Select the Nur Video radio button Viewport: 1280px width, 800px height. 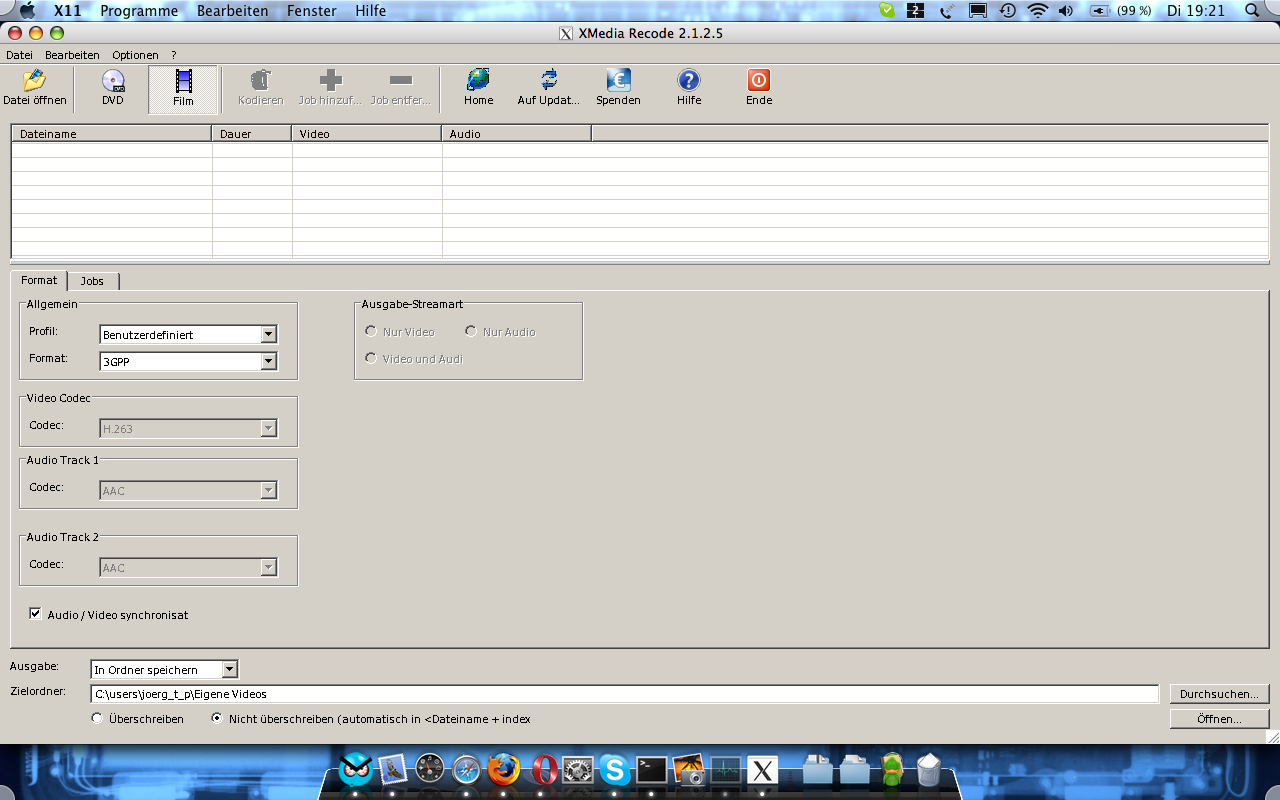click(x=371, y=331)
